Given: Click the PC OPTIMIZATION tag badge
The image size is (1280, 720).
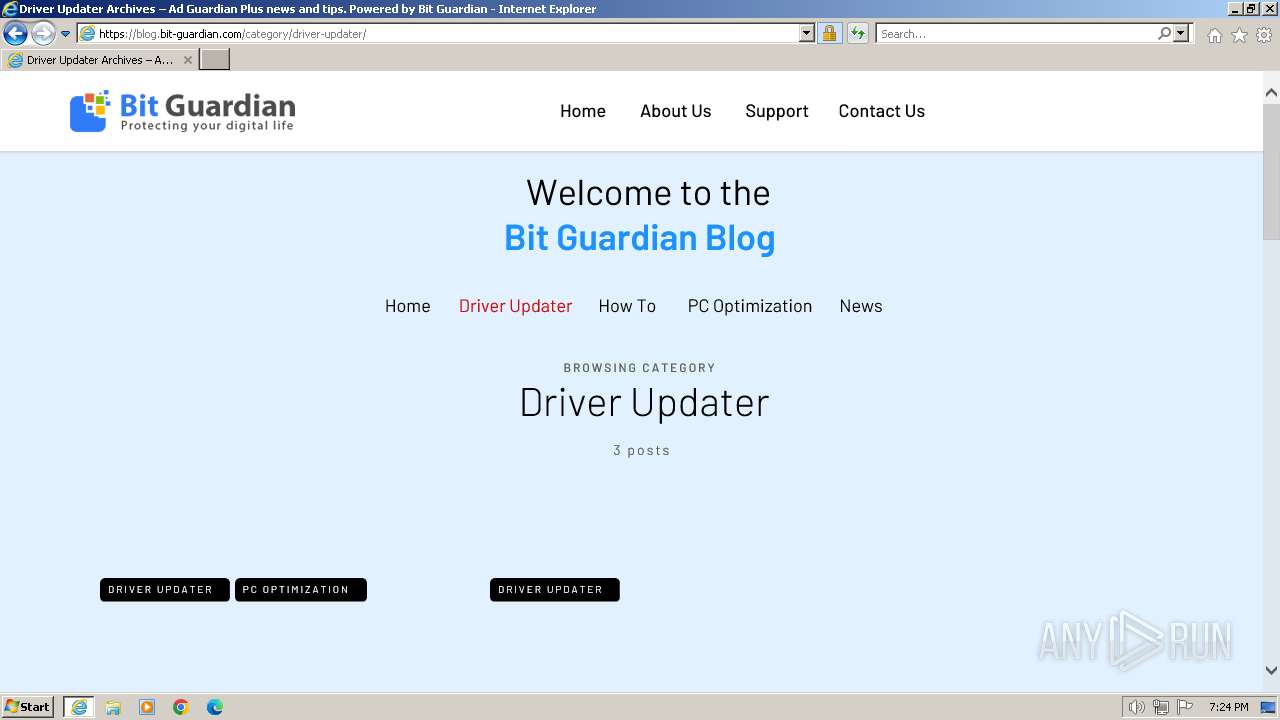Looking at the screenshot, I should point(301,590).
